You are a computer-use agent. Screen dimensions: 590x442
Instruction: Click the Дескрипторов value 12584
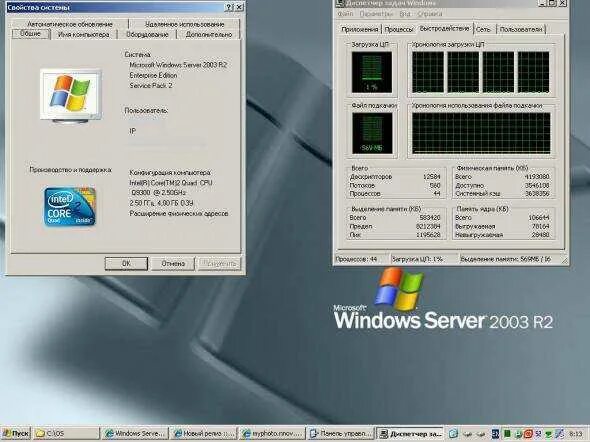point(432,177)
